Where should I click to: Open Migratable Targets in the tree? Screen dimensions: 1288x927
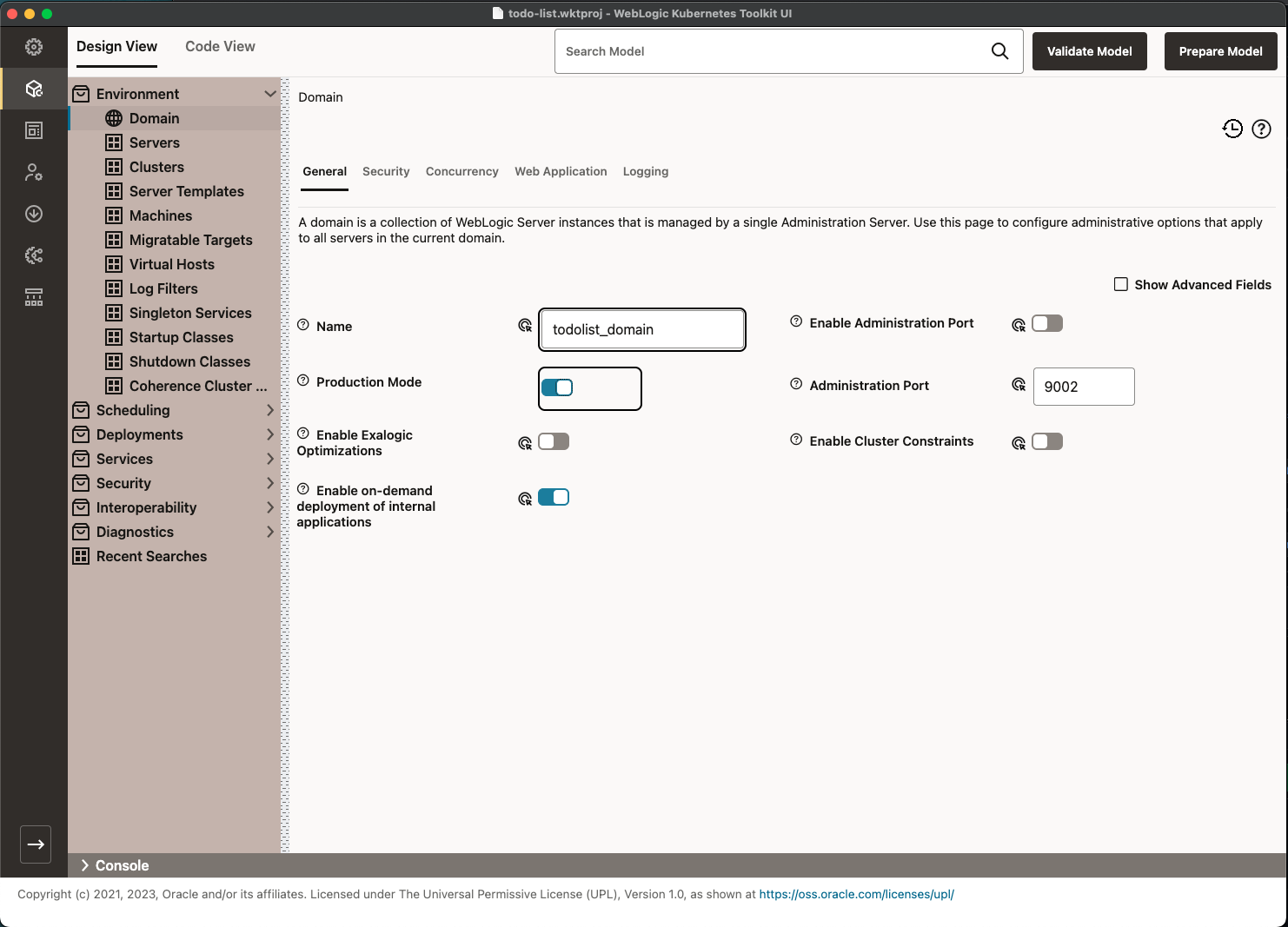174,240
